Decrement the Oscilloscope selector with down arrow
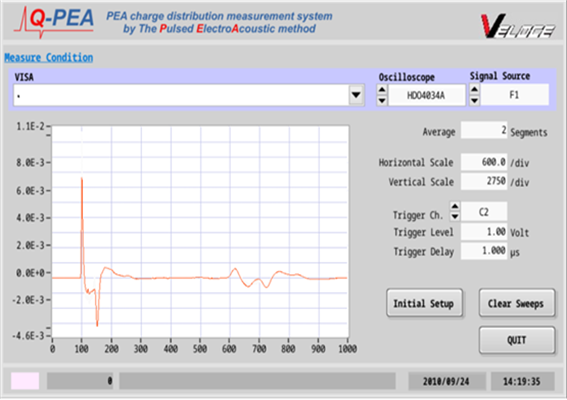 [x=382, y=101]
